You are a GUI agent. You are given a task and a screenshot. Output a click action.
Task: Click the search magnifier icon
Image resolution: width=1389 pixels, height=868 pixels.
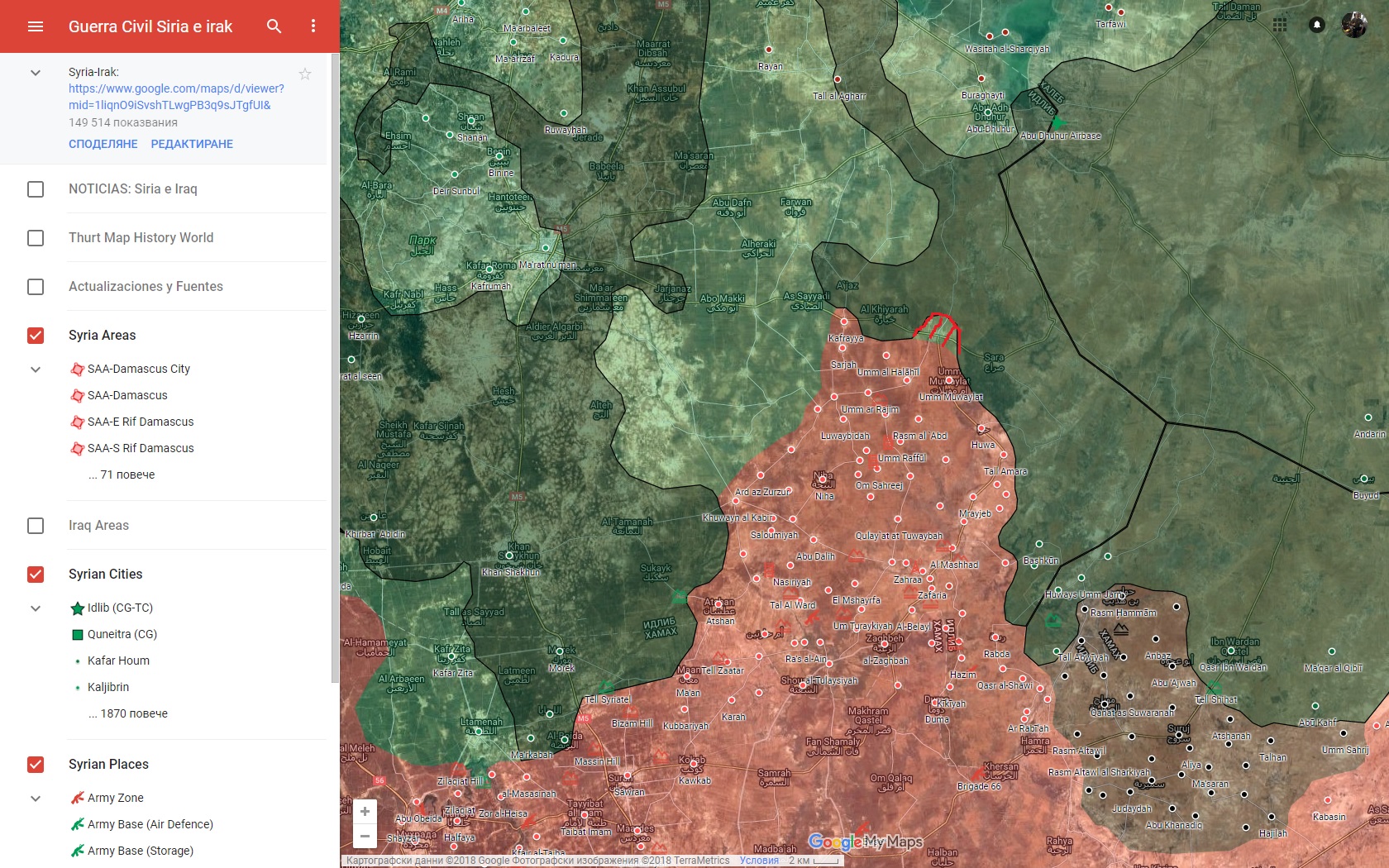pyautogui.click(x=274, y=26)
